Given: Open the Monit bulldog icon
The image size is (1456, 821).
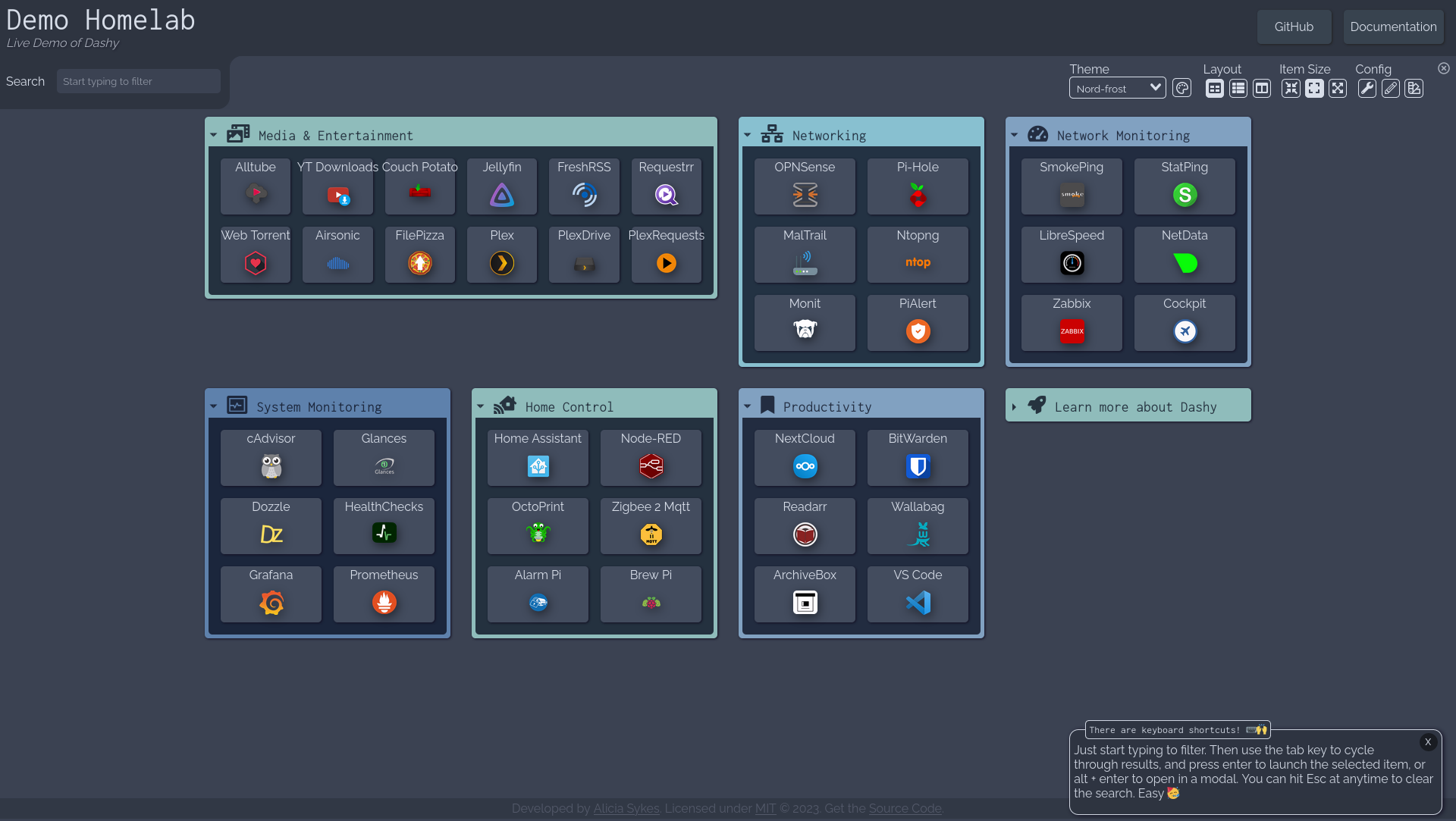Looking at the screenshot, I should [x=805, y=330].
